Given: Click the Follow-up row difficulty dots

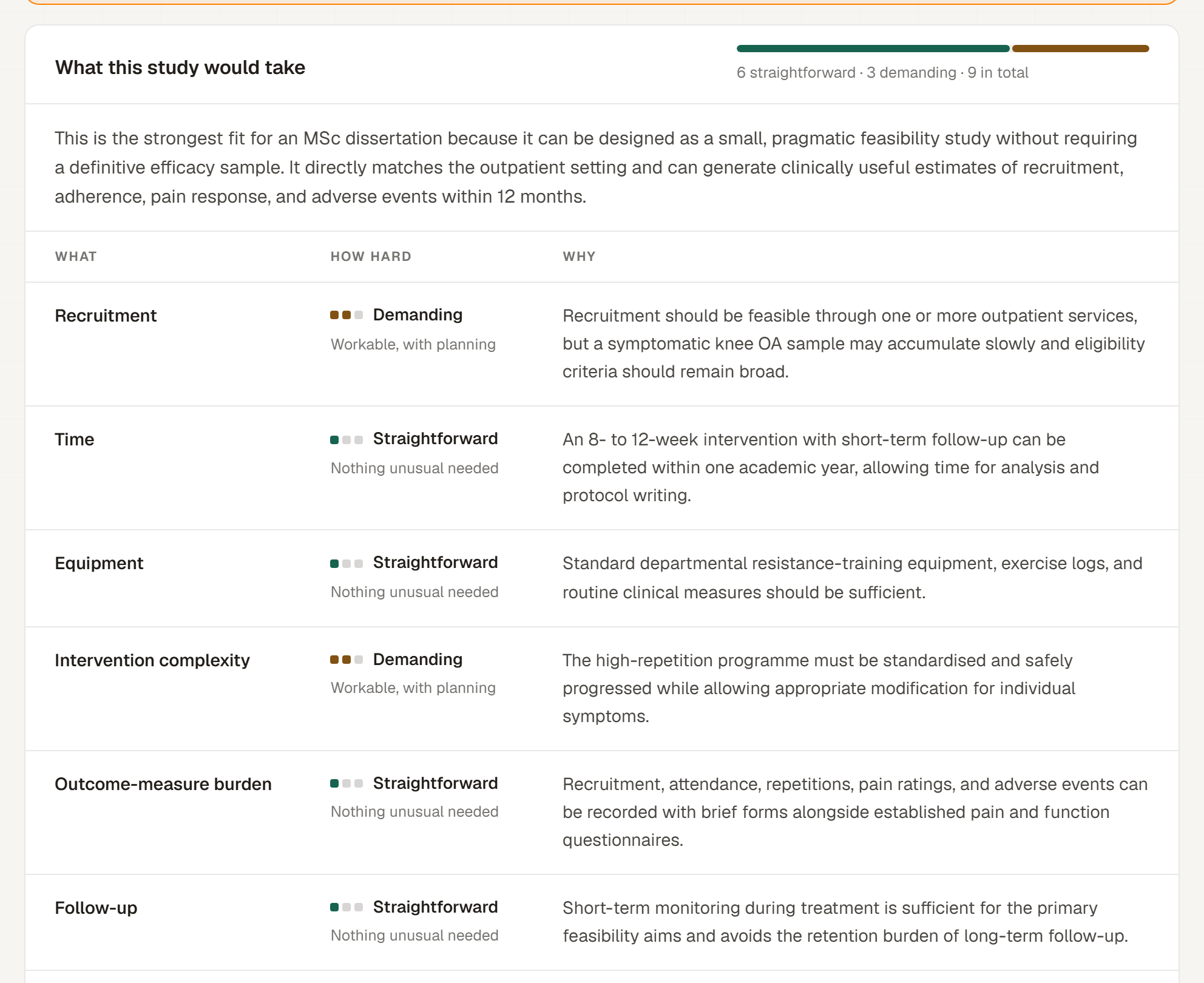Looking at the screenshot, I should point(347,907).
